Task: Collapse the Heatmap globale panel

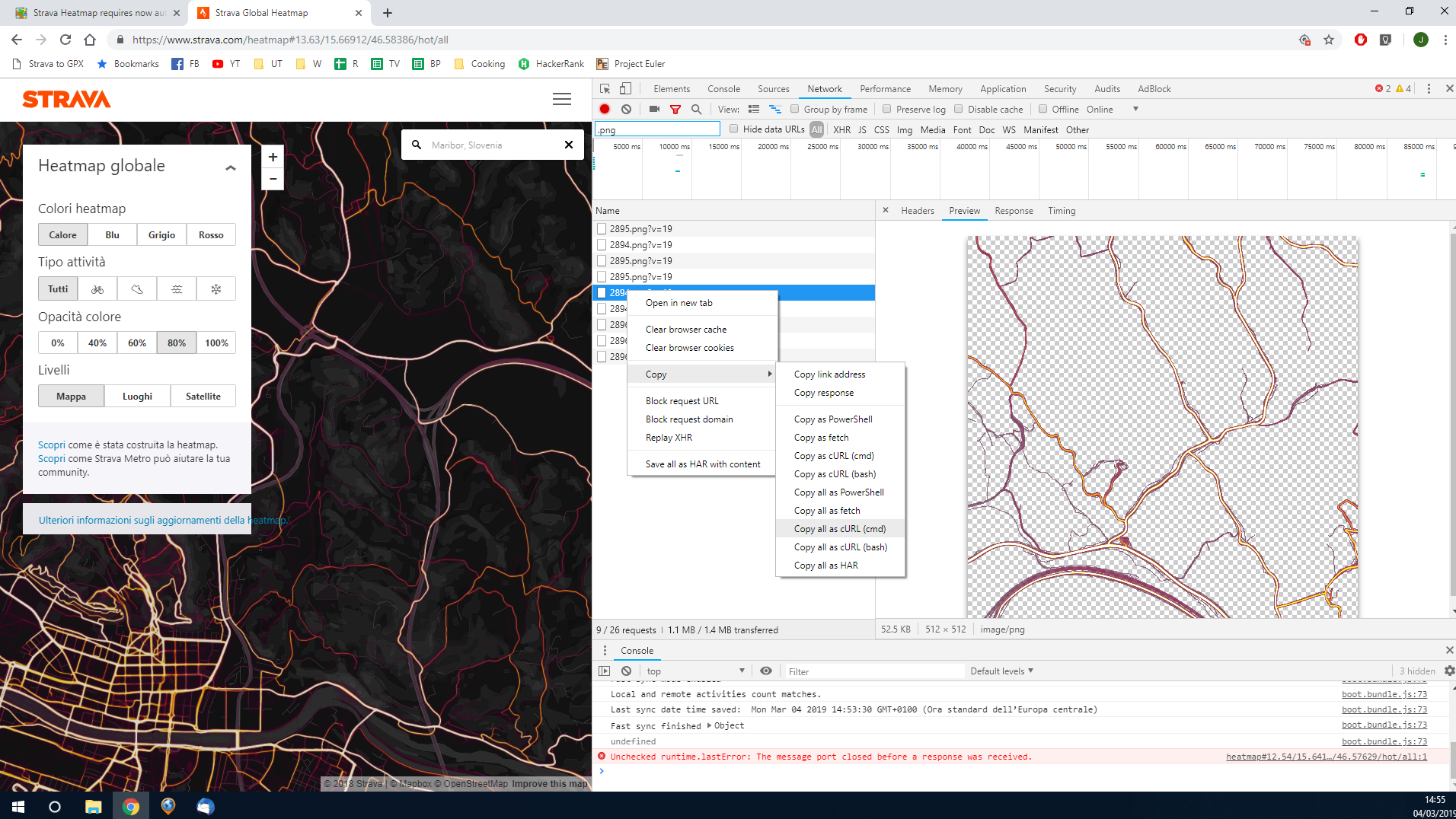Action: pos(231,167)
